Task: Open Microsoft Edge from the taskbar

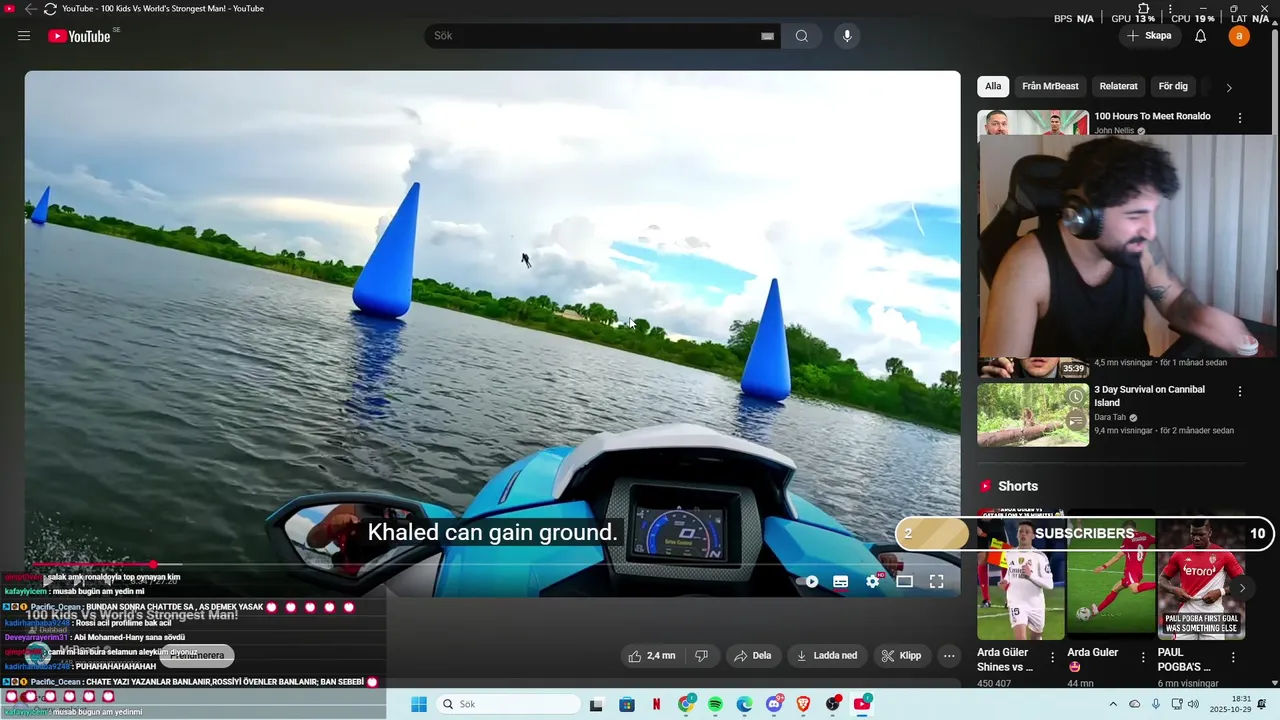Action: [x=745, y=704]
